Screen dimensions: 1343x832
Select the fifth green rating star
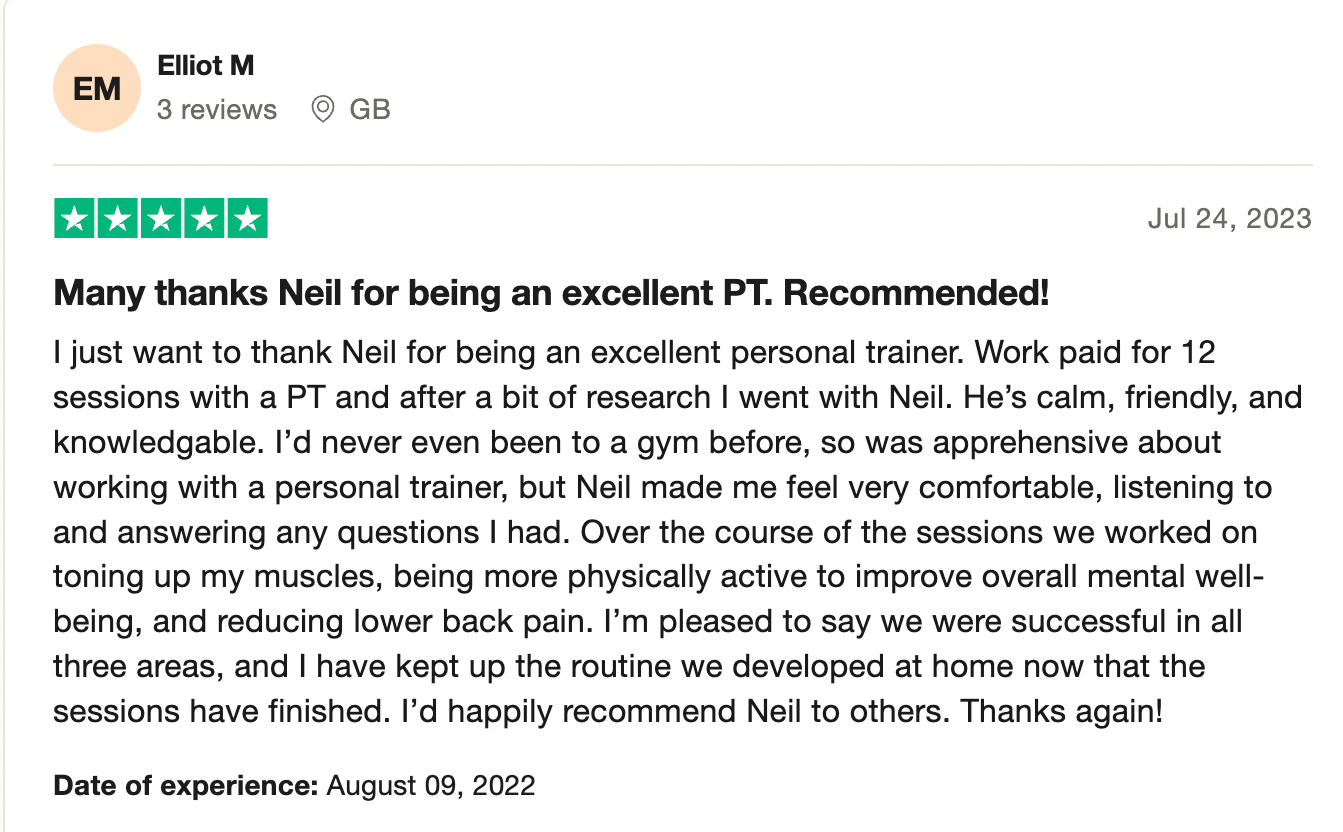click(248, 219)
